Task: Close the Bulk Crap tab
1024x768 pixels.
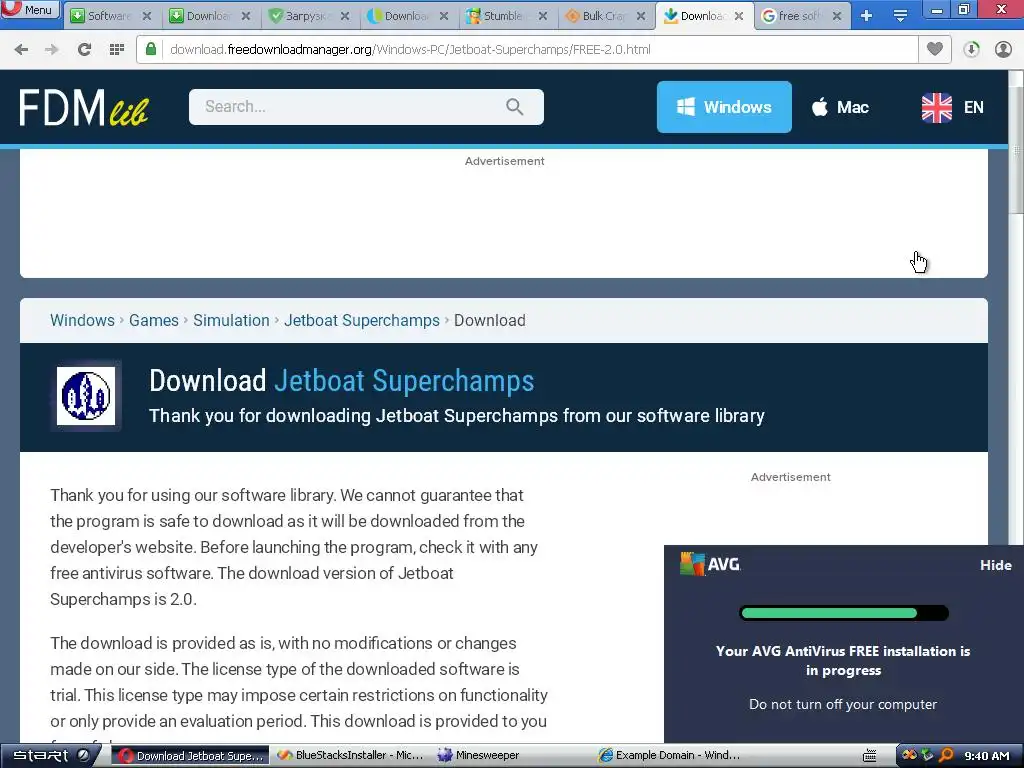Action: tap(641, 16)
